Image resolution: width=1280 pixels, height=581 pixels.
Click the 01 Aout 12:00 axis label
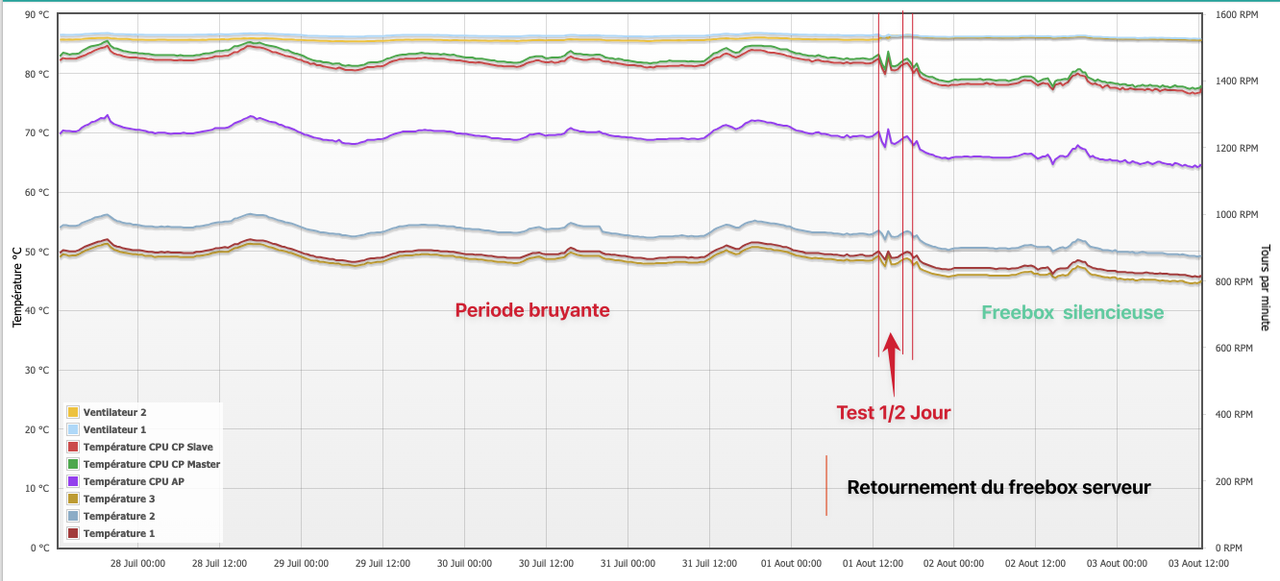(873, 563)
